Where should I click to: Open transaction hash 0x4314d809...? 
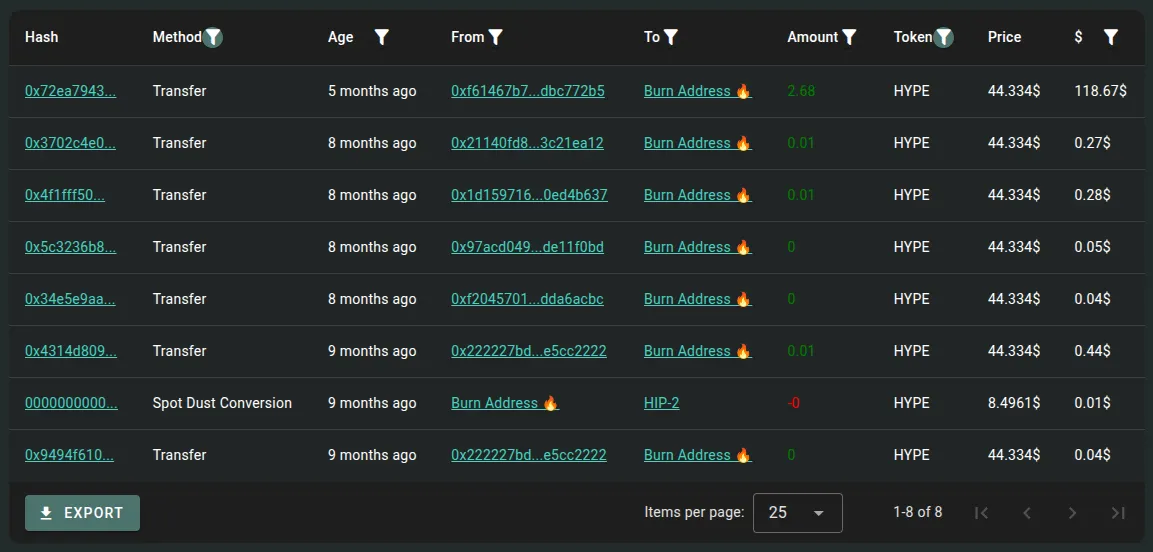[71, 351]
